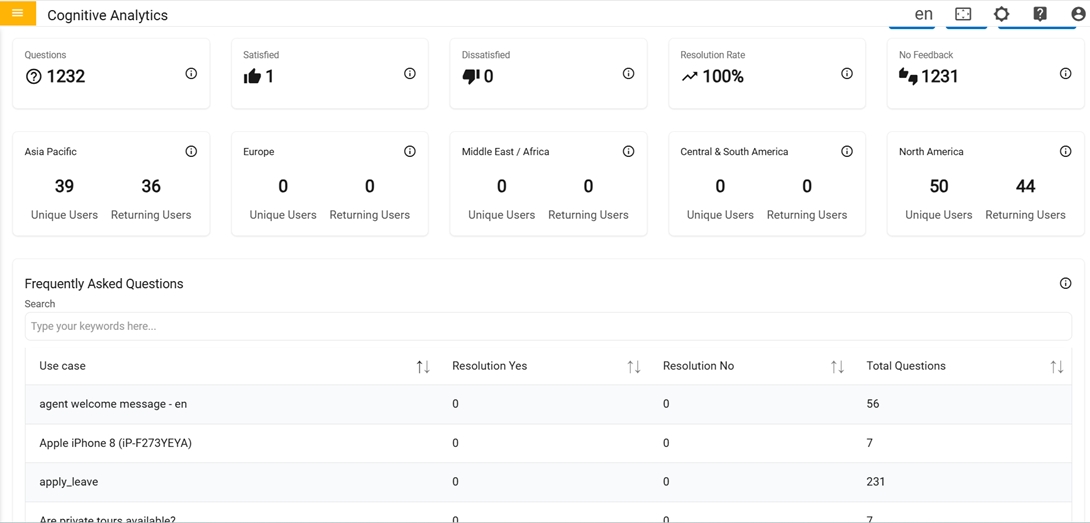1090x523 pixels.
Task: Click the fullscreen icon in header
Action: [x=963, y=14]
